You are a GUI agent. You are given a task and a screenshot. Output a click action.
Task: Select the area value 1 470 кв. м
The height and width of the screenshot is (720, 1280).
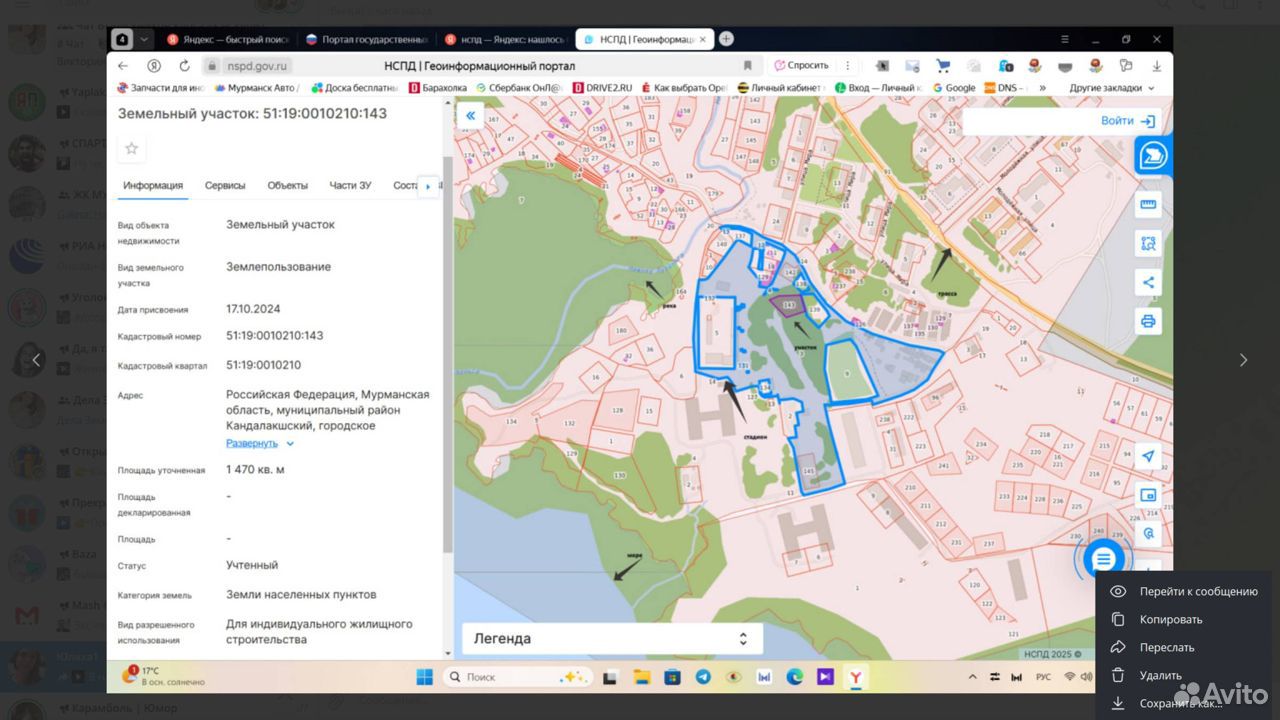point(255,469)
